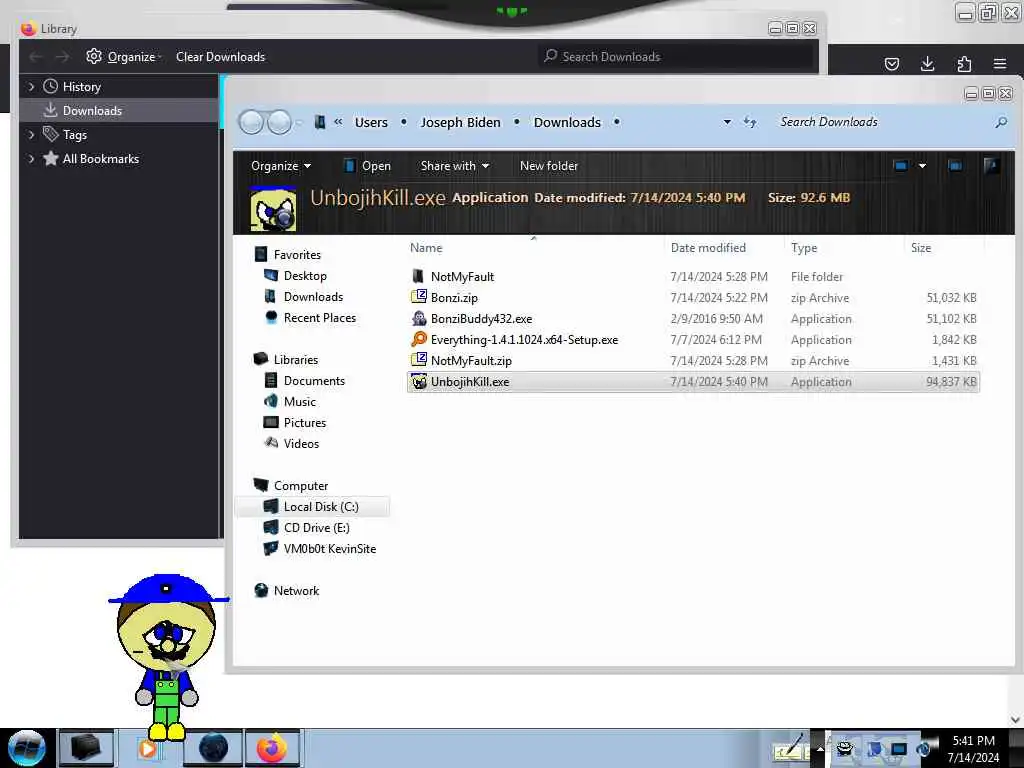Sort by Date modified column header
The height and width of the screenshot is (768, 1024).
708,248
